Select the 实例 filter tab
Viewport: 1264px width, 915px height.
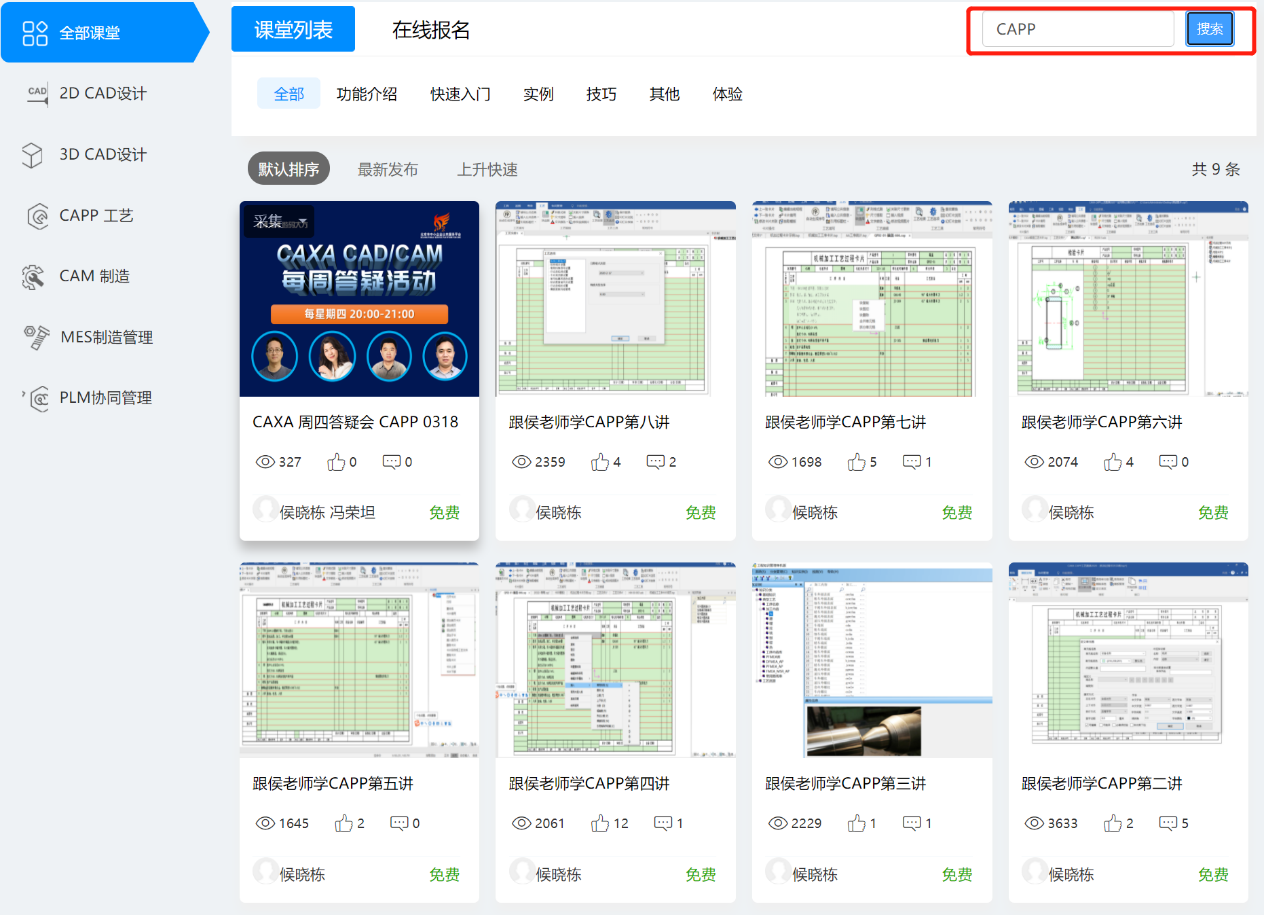pyautogui.click(x=538, y=94)
